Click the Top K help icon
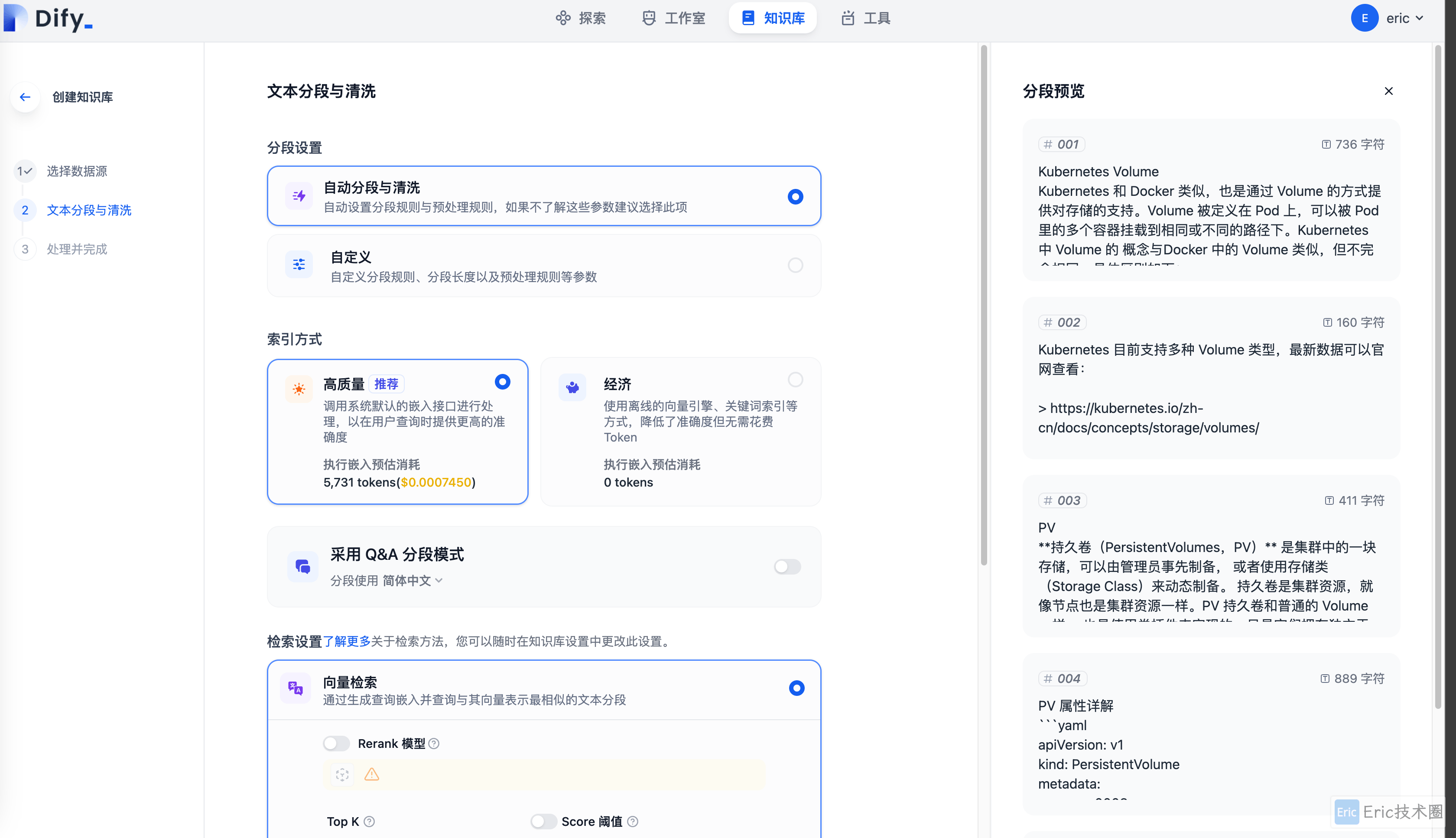 370,822
